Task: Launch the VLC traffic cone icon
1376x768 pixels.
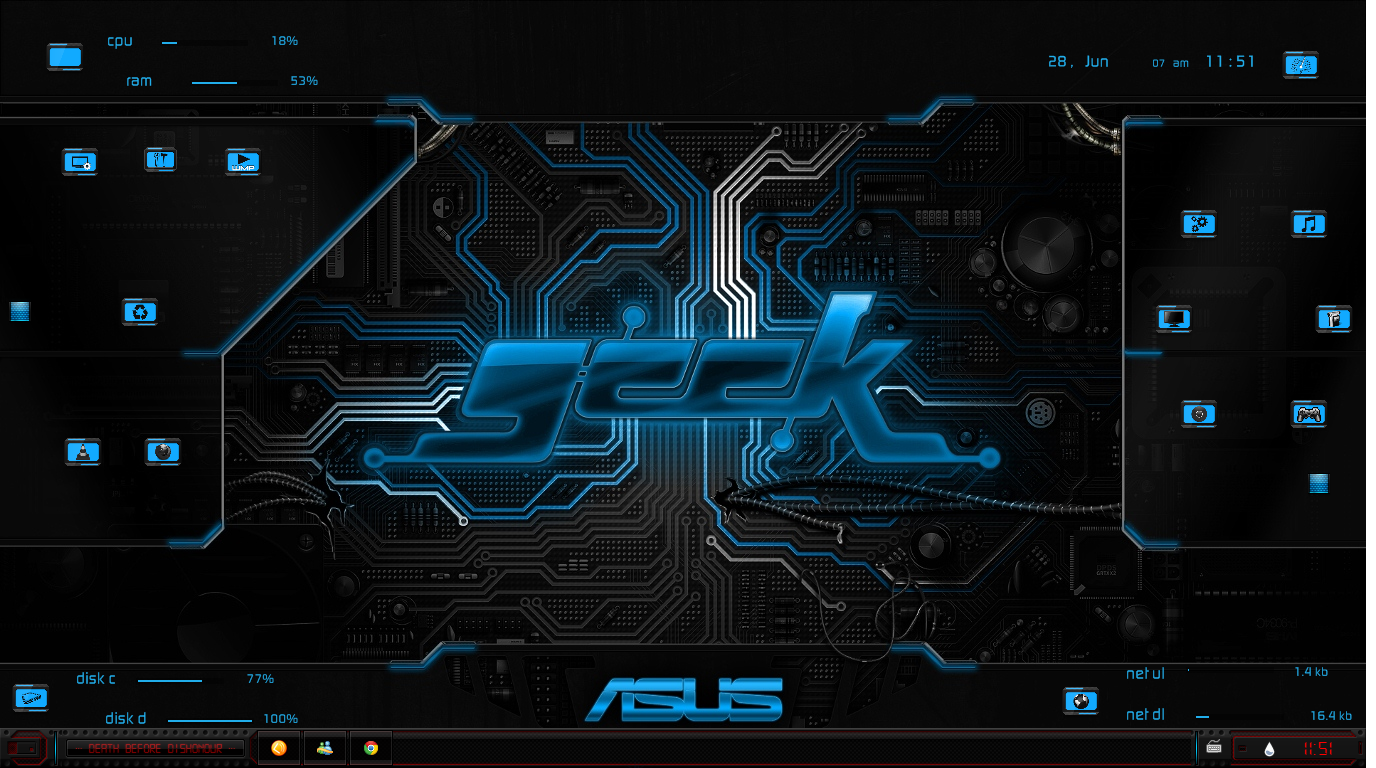Action: click(x=82, y=452)
